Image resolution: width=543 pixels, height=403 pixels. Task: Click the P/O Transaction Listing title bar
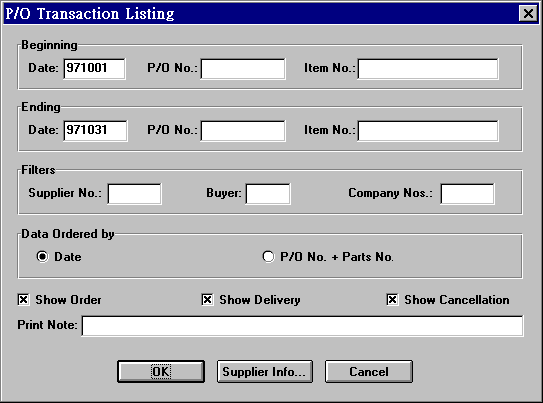(x=260, y=14)
